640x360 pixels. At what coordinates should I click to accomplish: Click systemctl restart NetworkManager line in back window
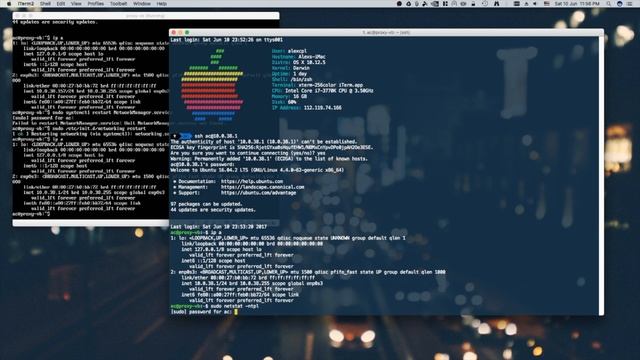pos(91,112)
